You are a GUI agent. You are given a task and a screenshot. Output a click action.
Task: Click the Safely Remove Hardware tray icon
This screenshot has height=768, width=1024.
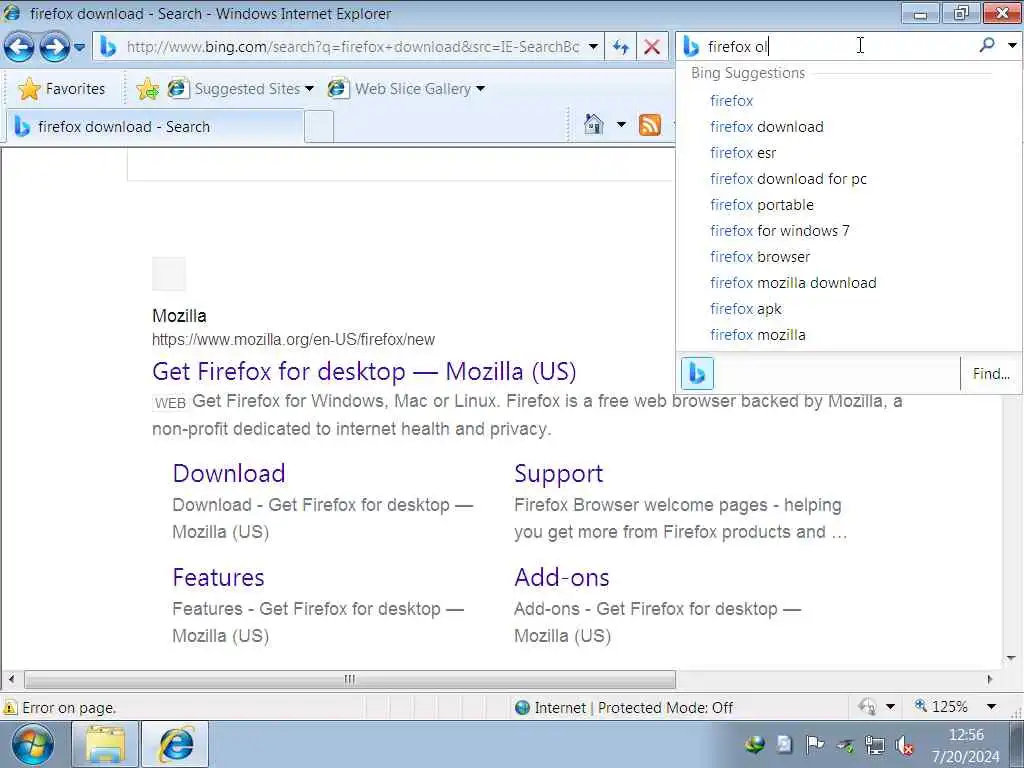[845, 745]
